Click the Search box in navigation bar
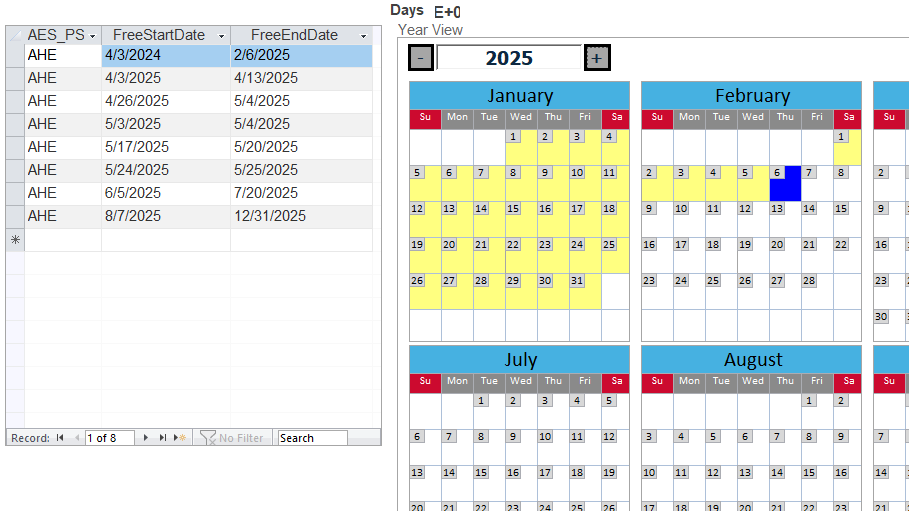The image size is (909, 511). pyautogui.click(x=312, y=438)
